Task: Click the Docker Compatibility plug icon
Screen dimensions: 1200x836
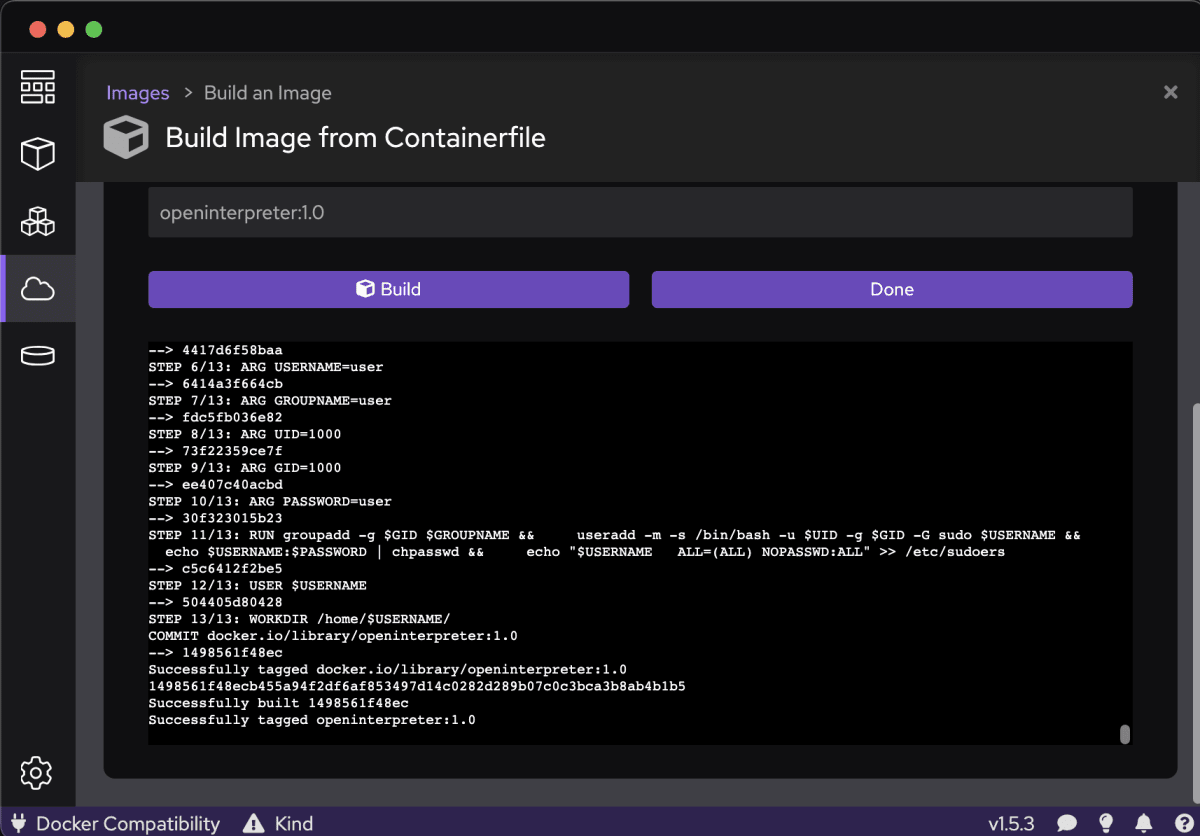Action: 17,824
